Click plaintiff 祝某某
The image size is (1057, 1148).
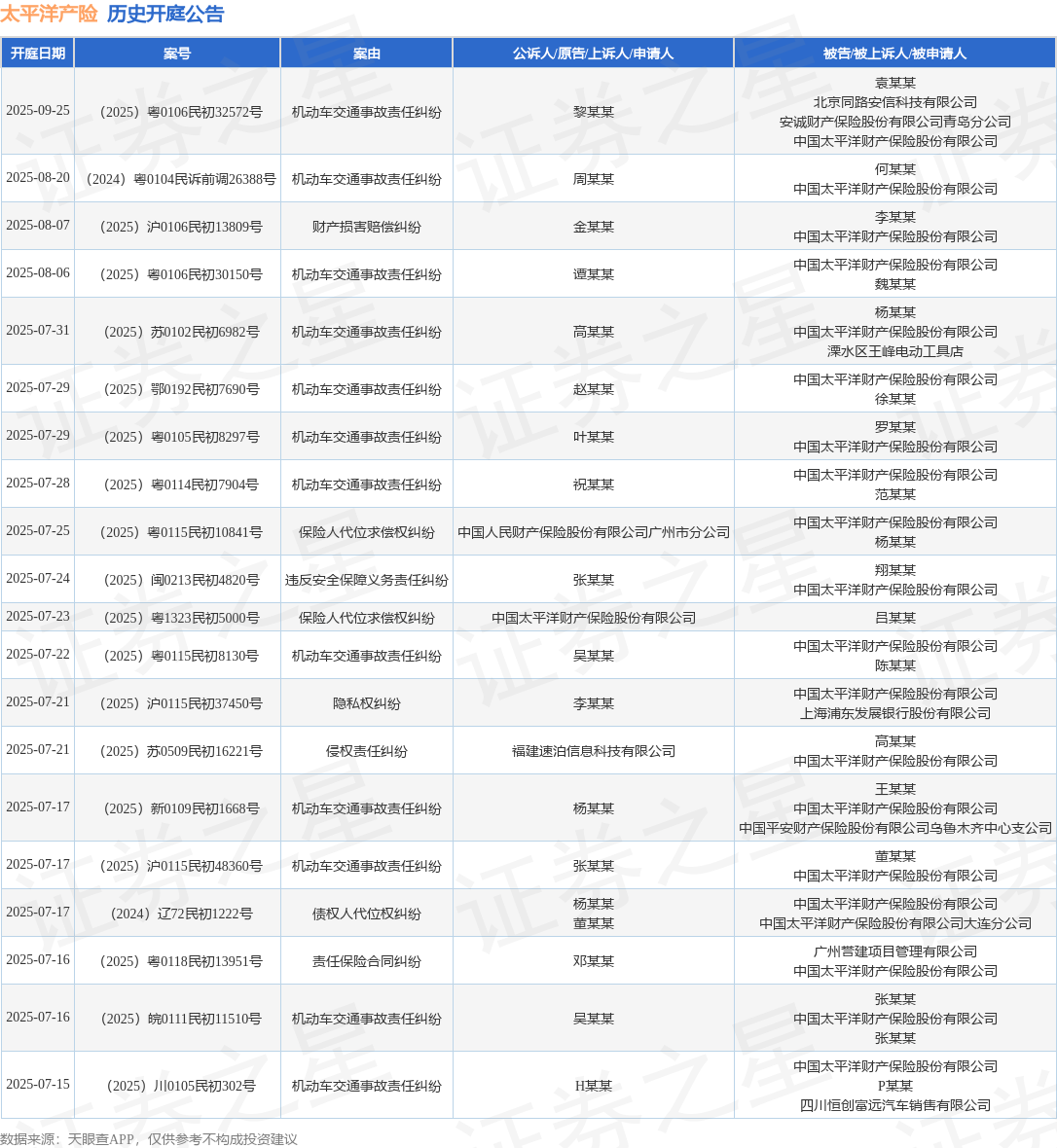click(594, 484)
